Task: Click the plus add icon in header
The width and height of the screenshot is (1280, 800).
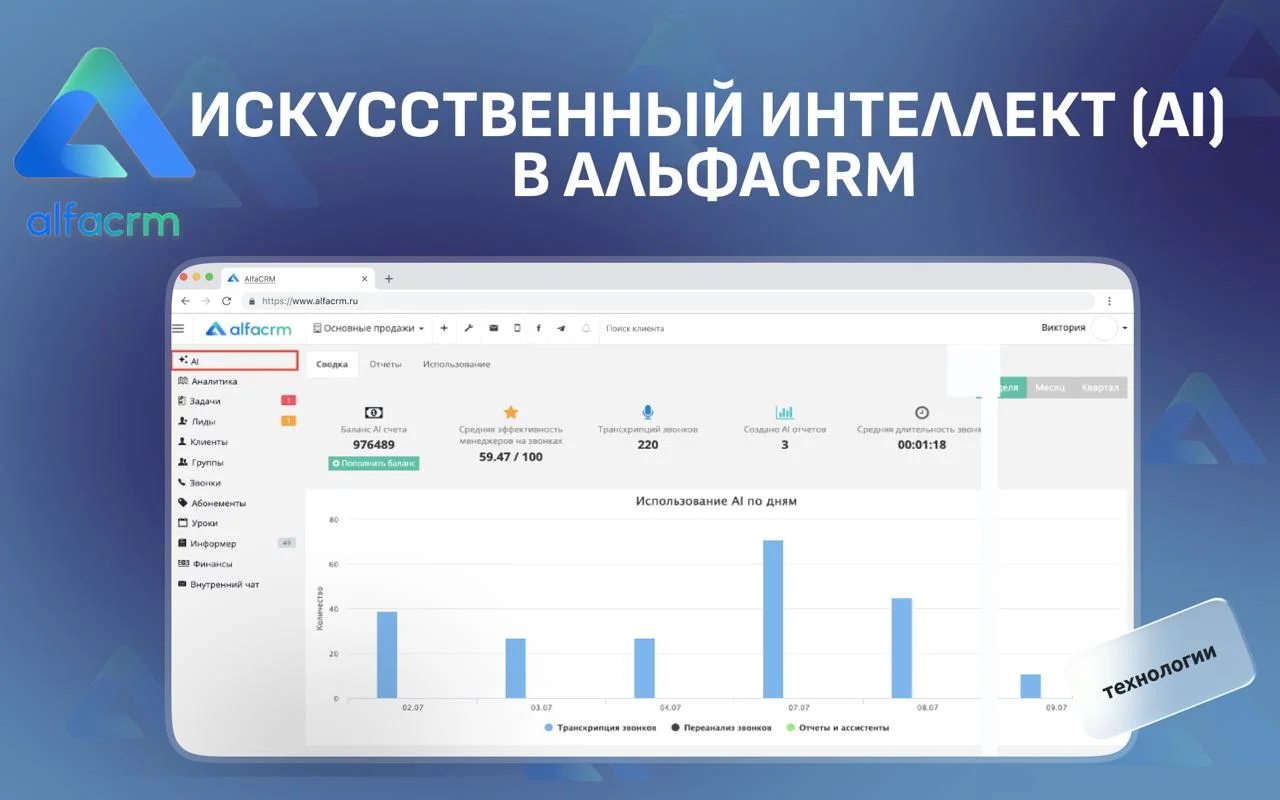Action: coord(444,328)
